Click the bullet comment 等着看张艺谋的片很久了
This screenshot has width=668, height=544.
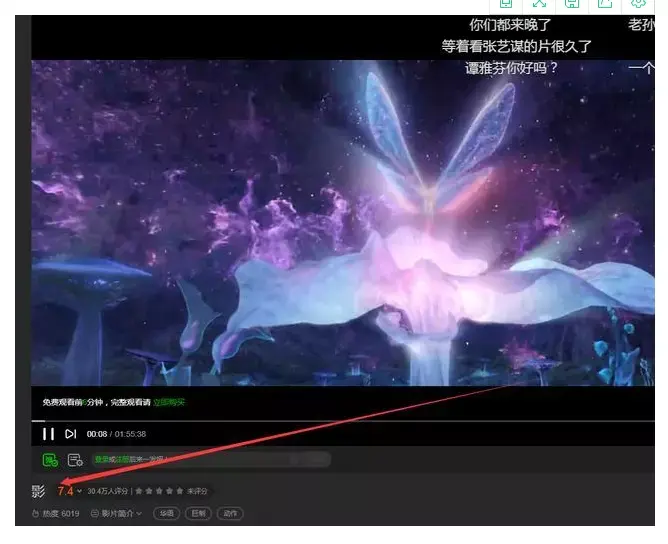click(x=516, y=46)
